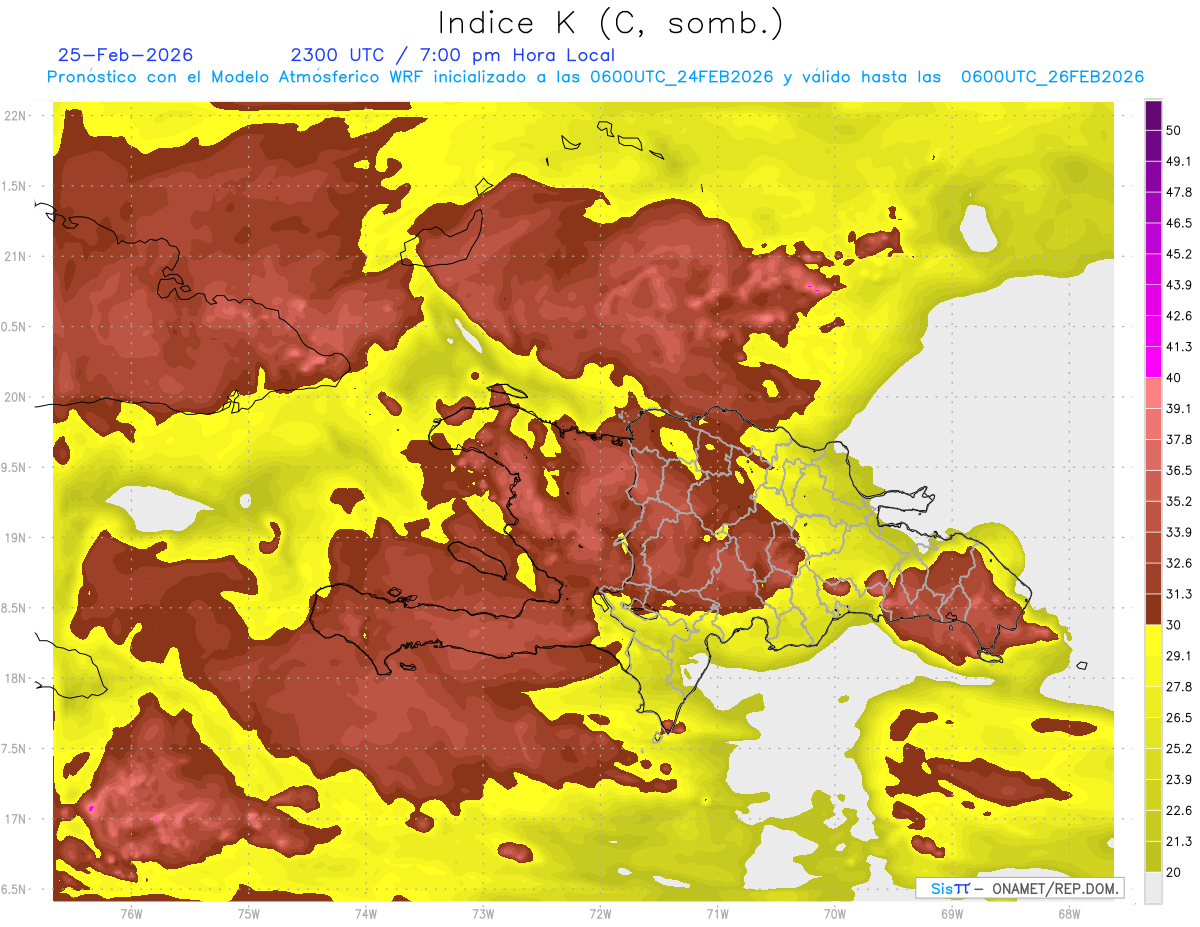Screen dimensions: 1200x927
Task: Click the valid-until time "0600UTC_26FEB2026"
Action: click(x=1052, y=77)
